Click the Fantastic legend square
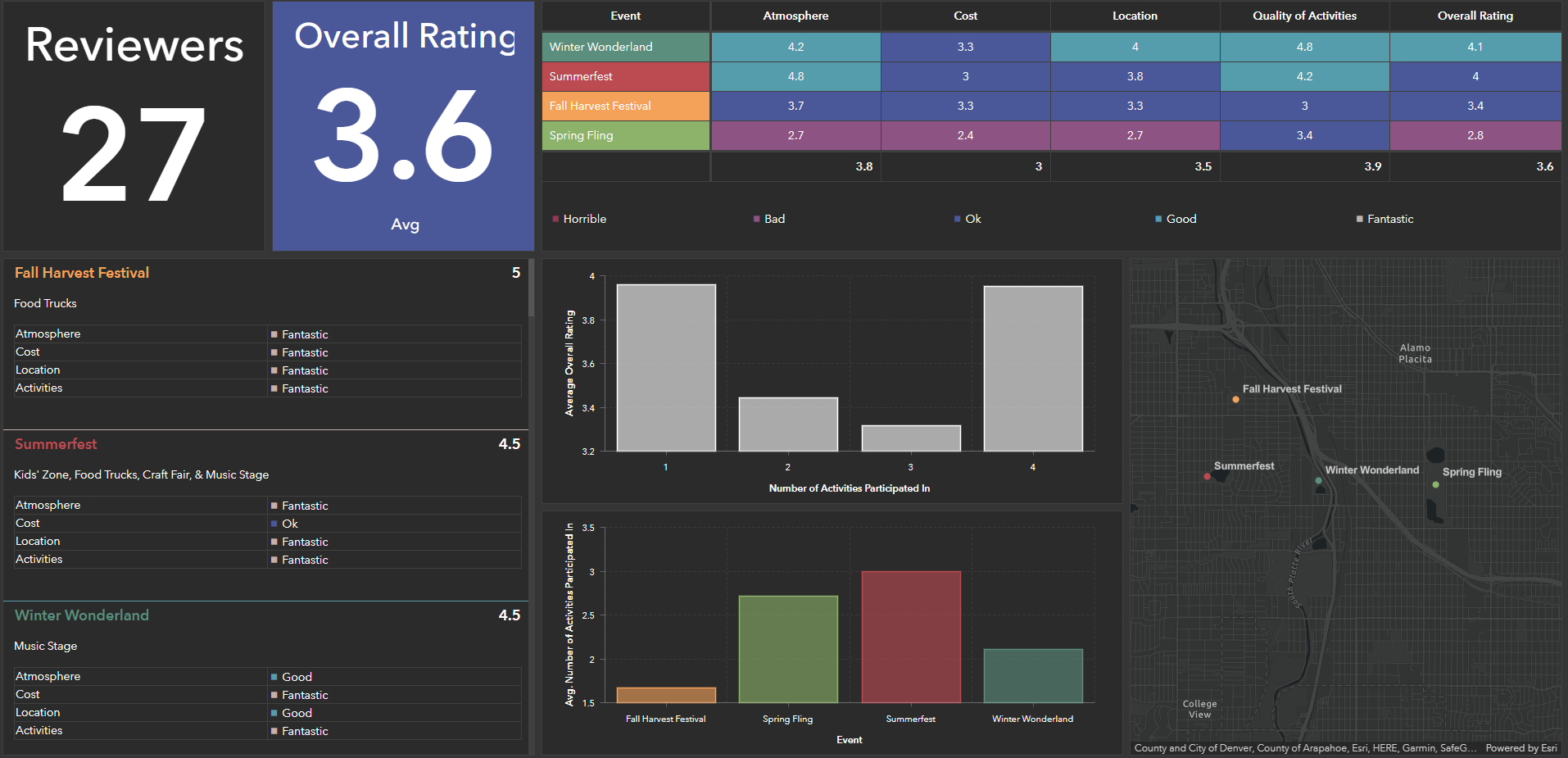 click(1358, 218)
